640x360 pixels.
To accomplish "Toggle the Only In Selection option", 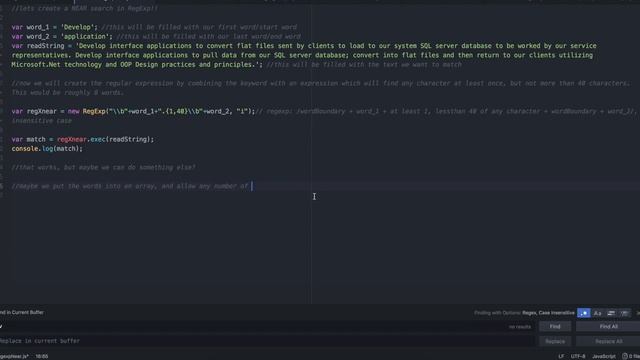I will coord(611,313).
